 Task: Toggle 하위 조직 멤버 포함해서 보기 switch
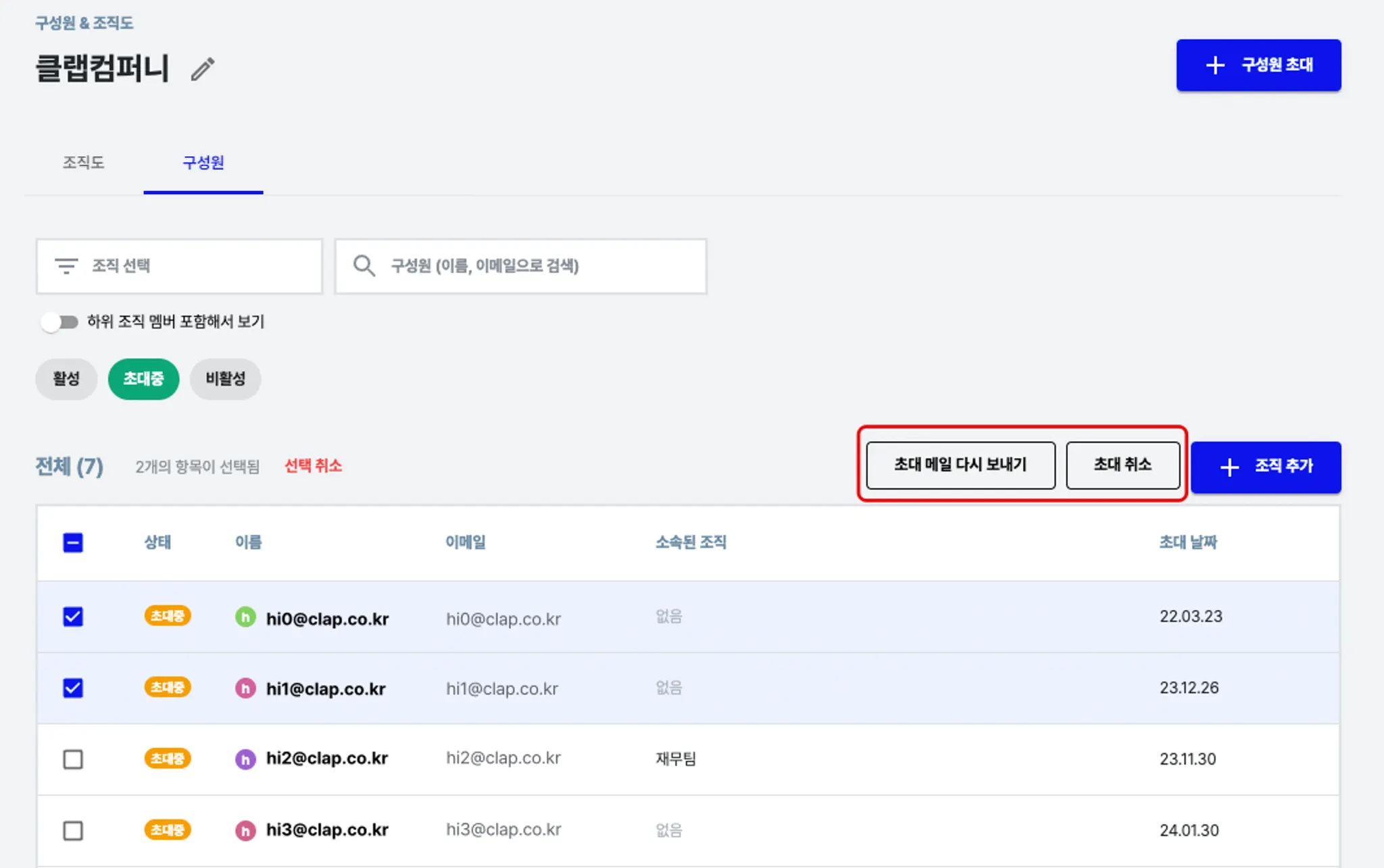[60, 322]
